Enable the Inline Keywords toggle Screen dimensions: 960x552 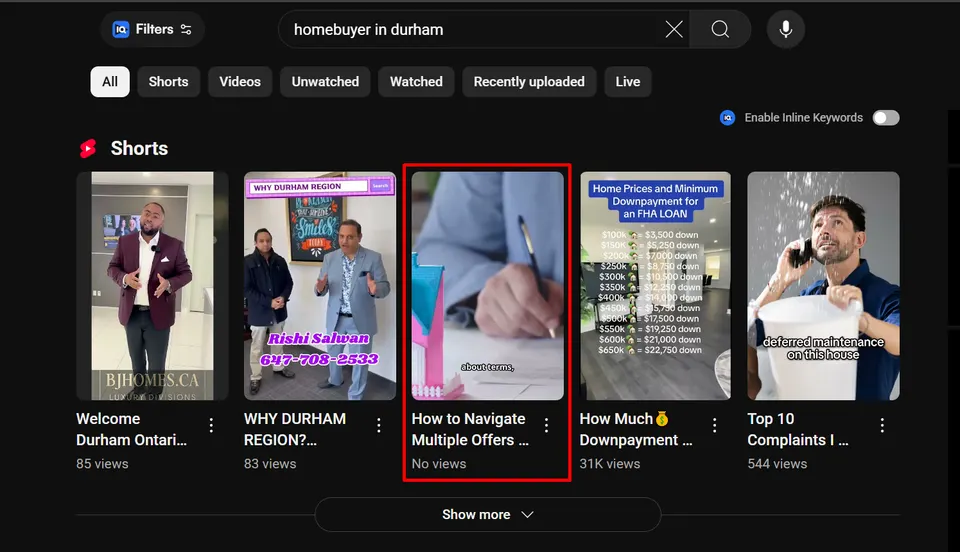pyautogui.click(x=886, y=117)
